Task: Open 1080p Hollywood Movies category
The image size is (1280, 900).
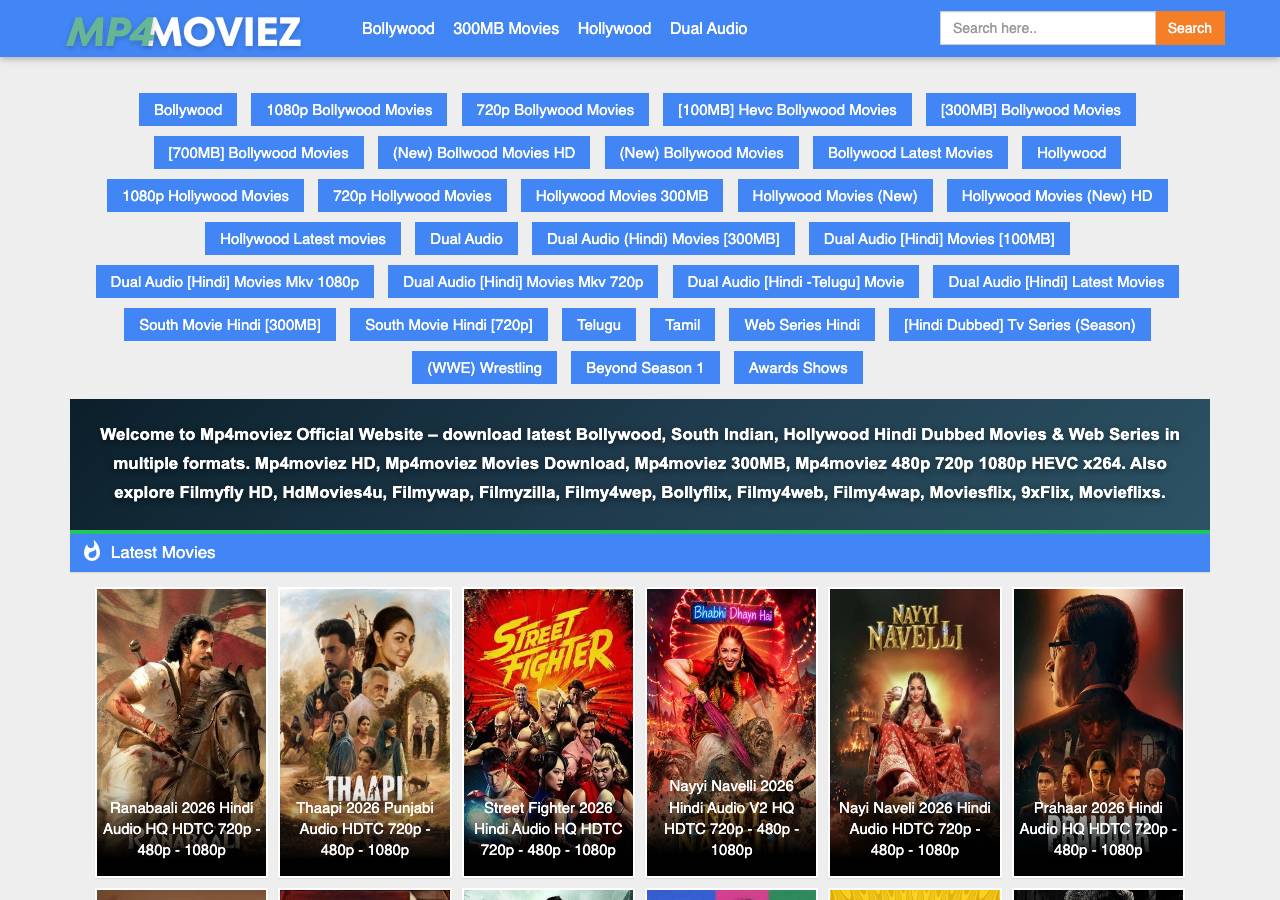Action: (205, 196)
